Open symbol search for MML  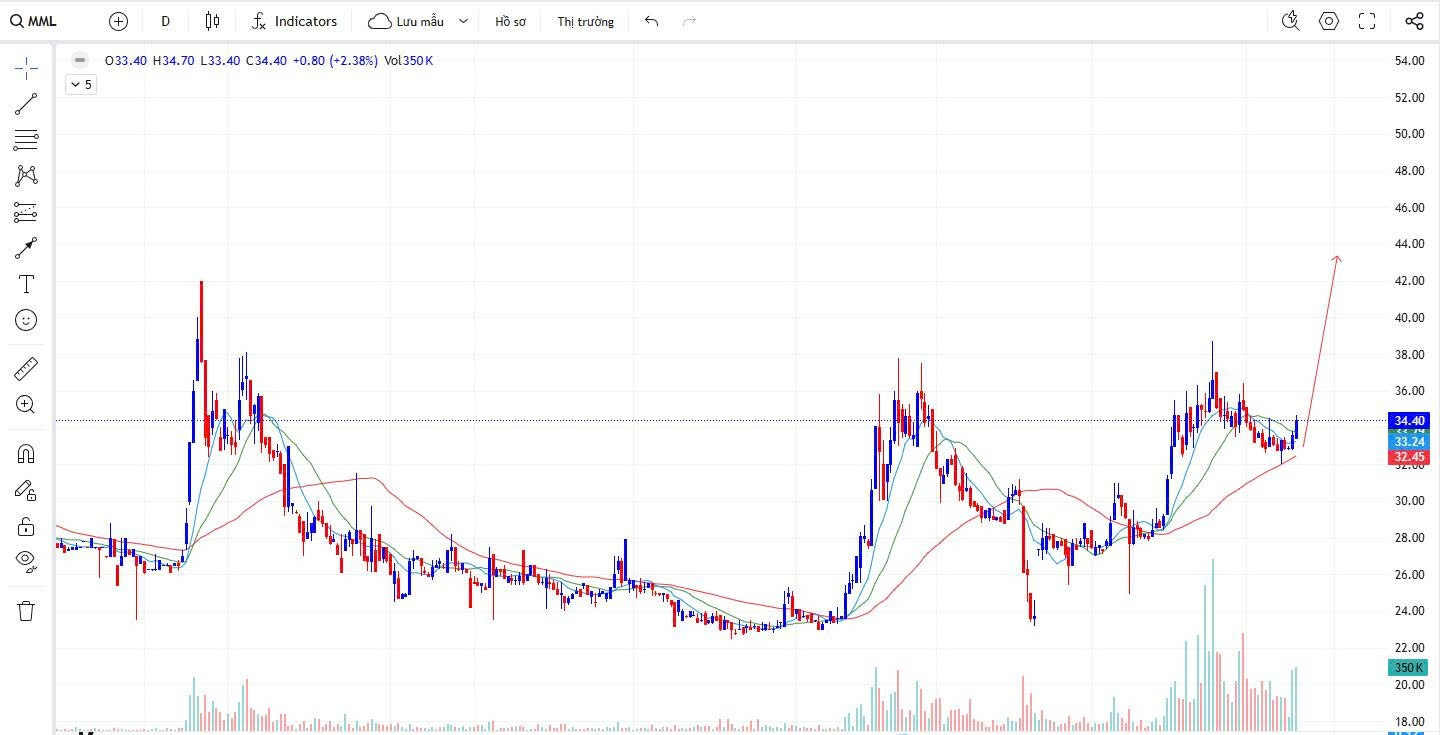pyautogui.click(x=34, y=21)
